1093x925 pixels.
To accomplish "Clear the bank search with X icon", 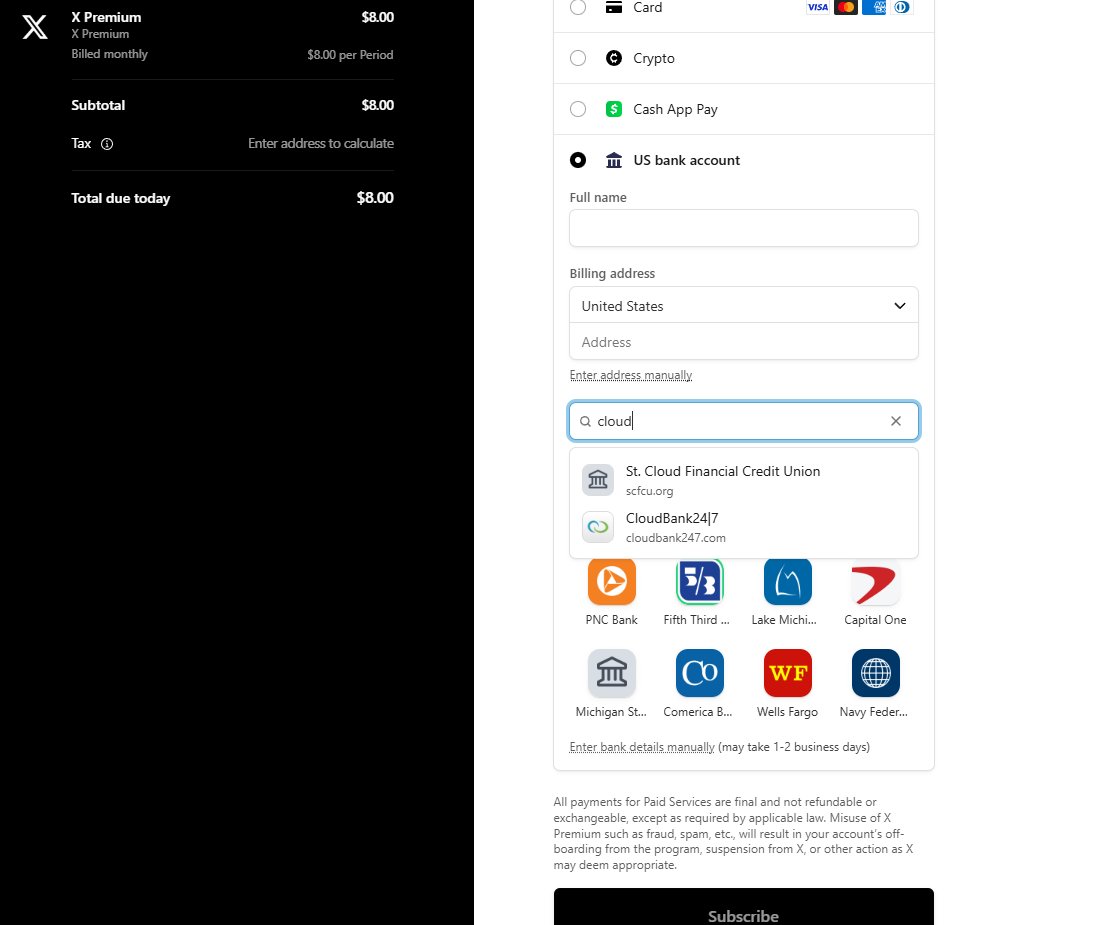I will pyautogui.click(x=896, y=421).
